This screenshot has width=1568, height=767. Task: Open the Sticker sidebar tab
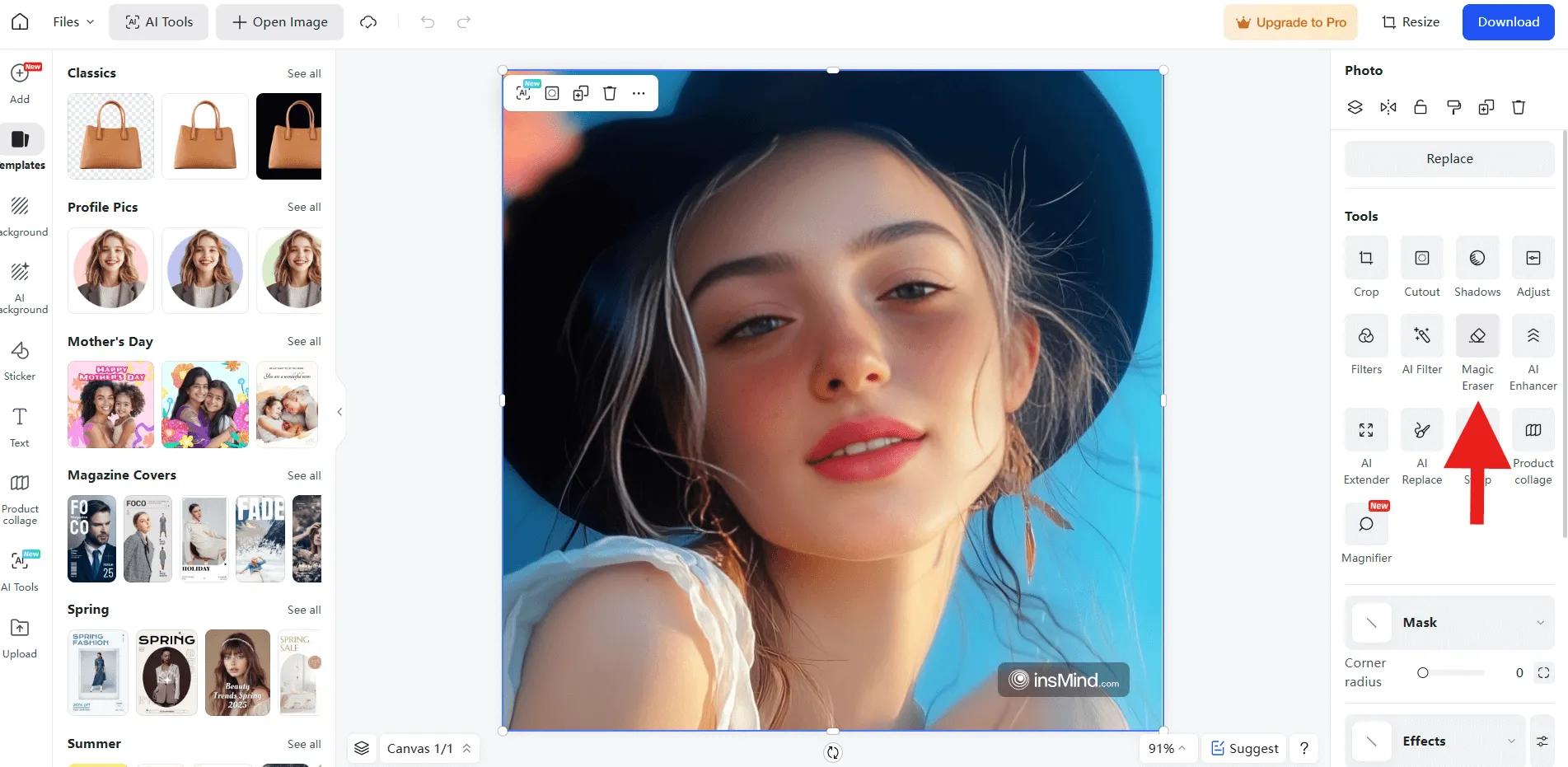tap(20, 361)
